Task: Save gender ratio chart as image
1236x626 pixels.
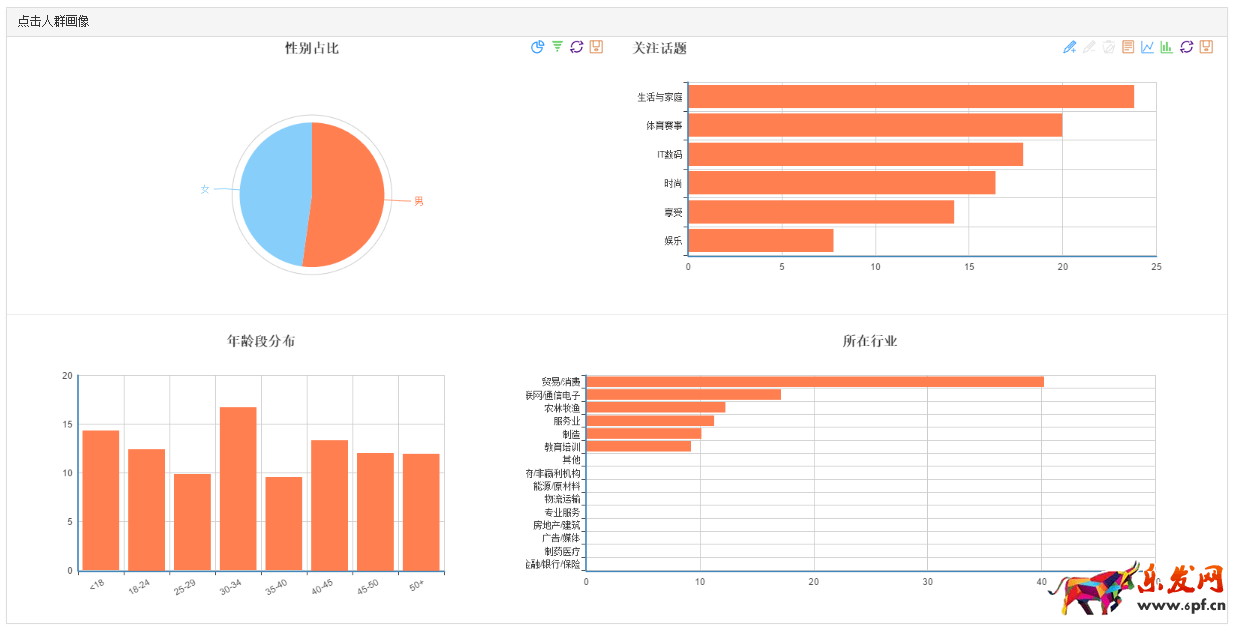Action: (x=596, y=47)
